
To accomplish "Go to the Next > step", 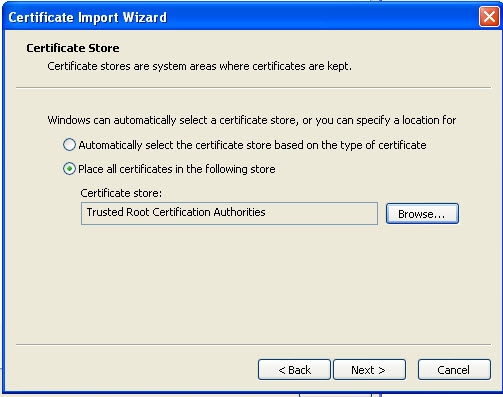I will (369, 370).
